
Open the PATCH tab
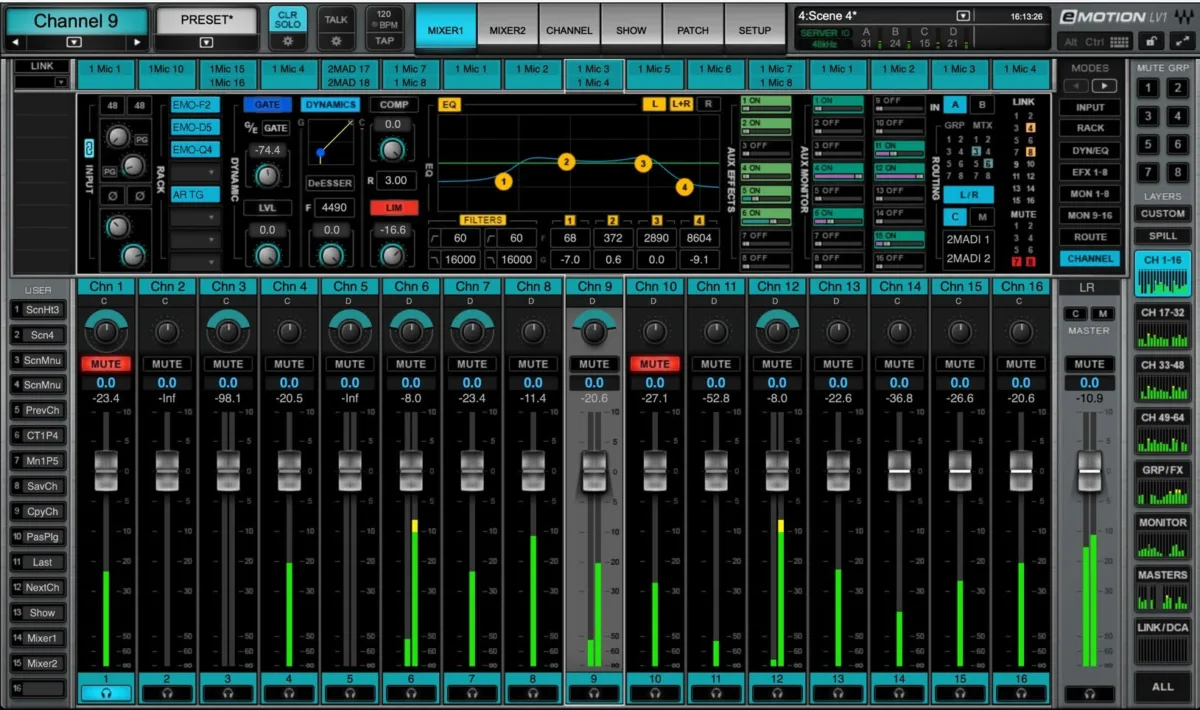point(692,30)
